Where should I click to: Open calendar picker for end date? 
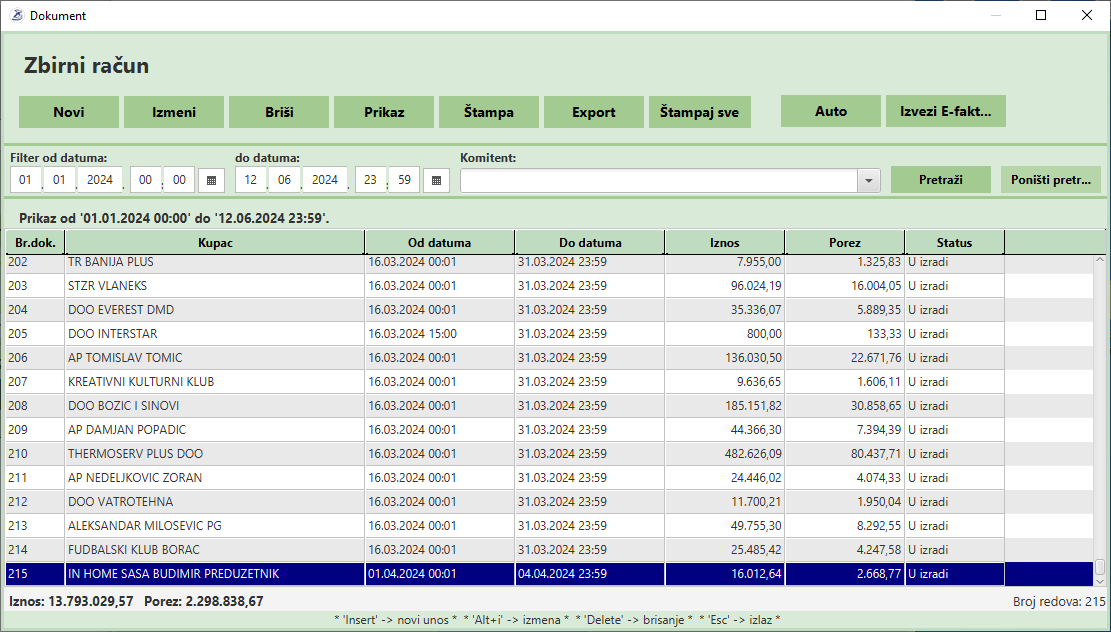(437, 180)
